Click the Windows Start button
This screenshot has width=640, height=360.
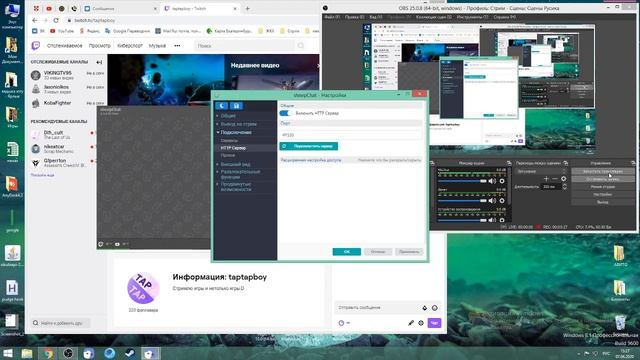click(x=7, y=353)
